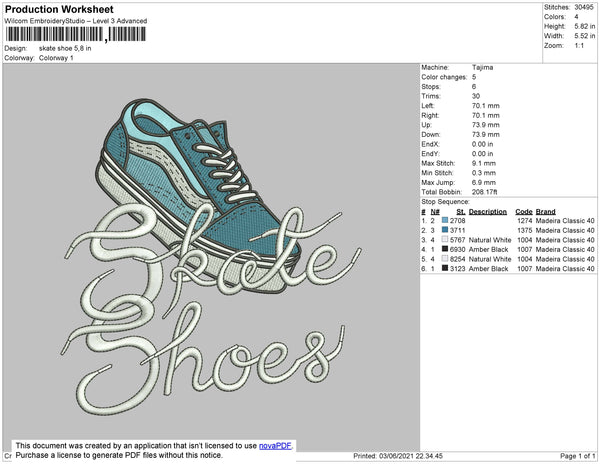
Task: Click the Trims value 30
Action: pos(476,96)
